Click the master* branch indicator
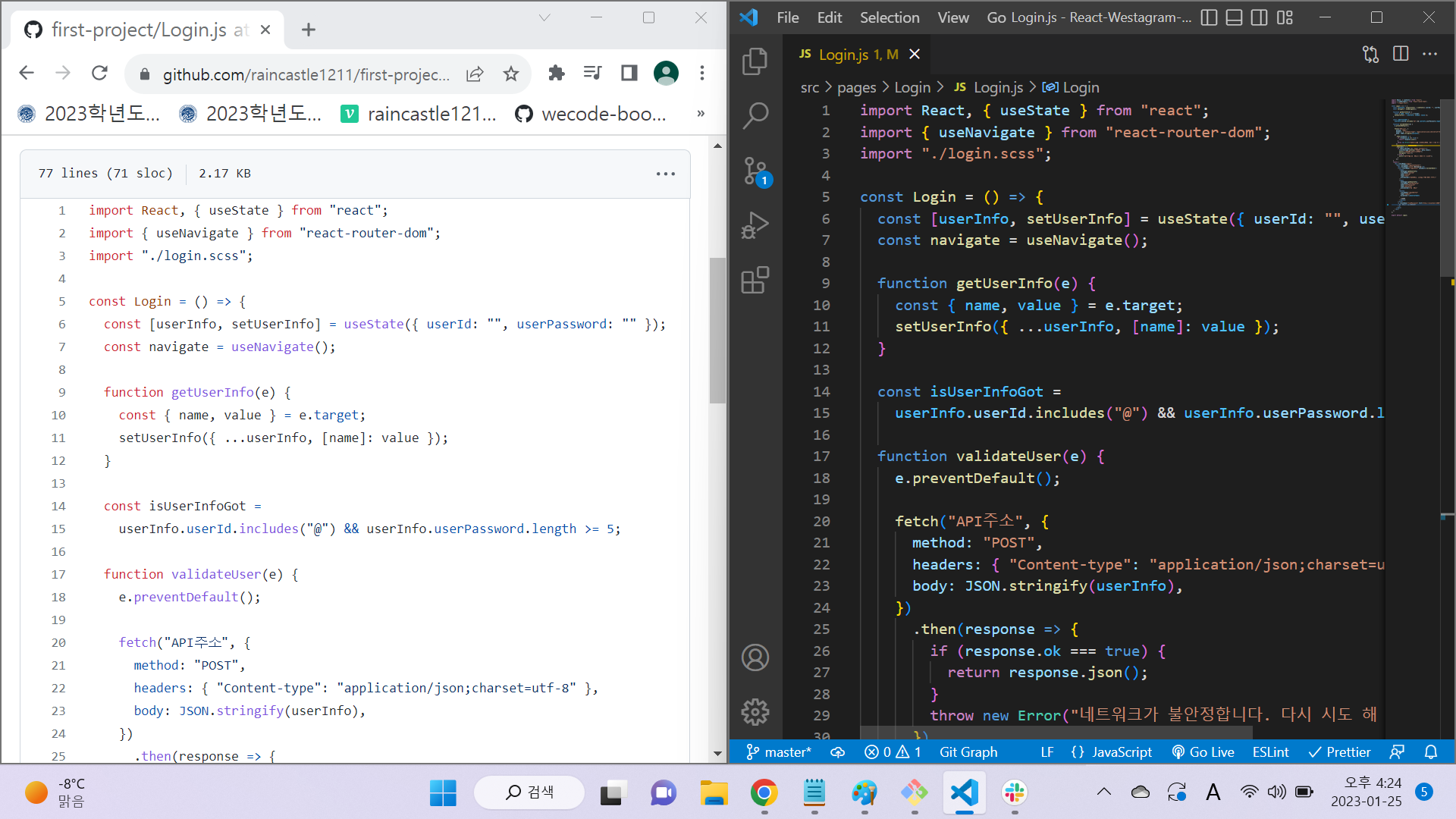1456x819 pixels. 779,752
